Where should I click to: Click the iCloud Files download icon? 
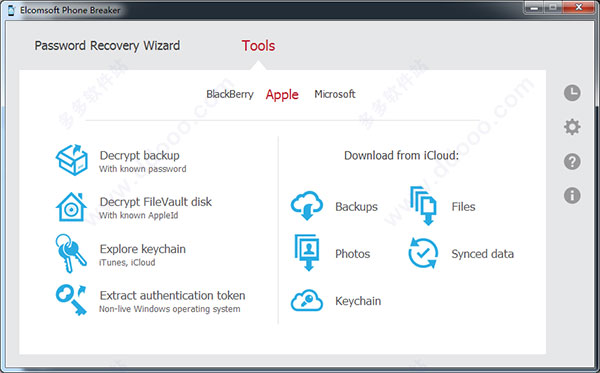pyautogui.click(x=423, y=206)
